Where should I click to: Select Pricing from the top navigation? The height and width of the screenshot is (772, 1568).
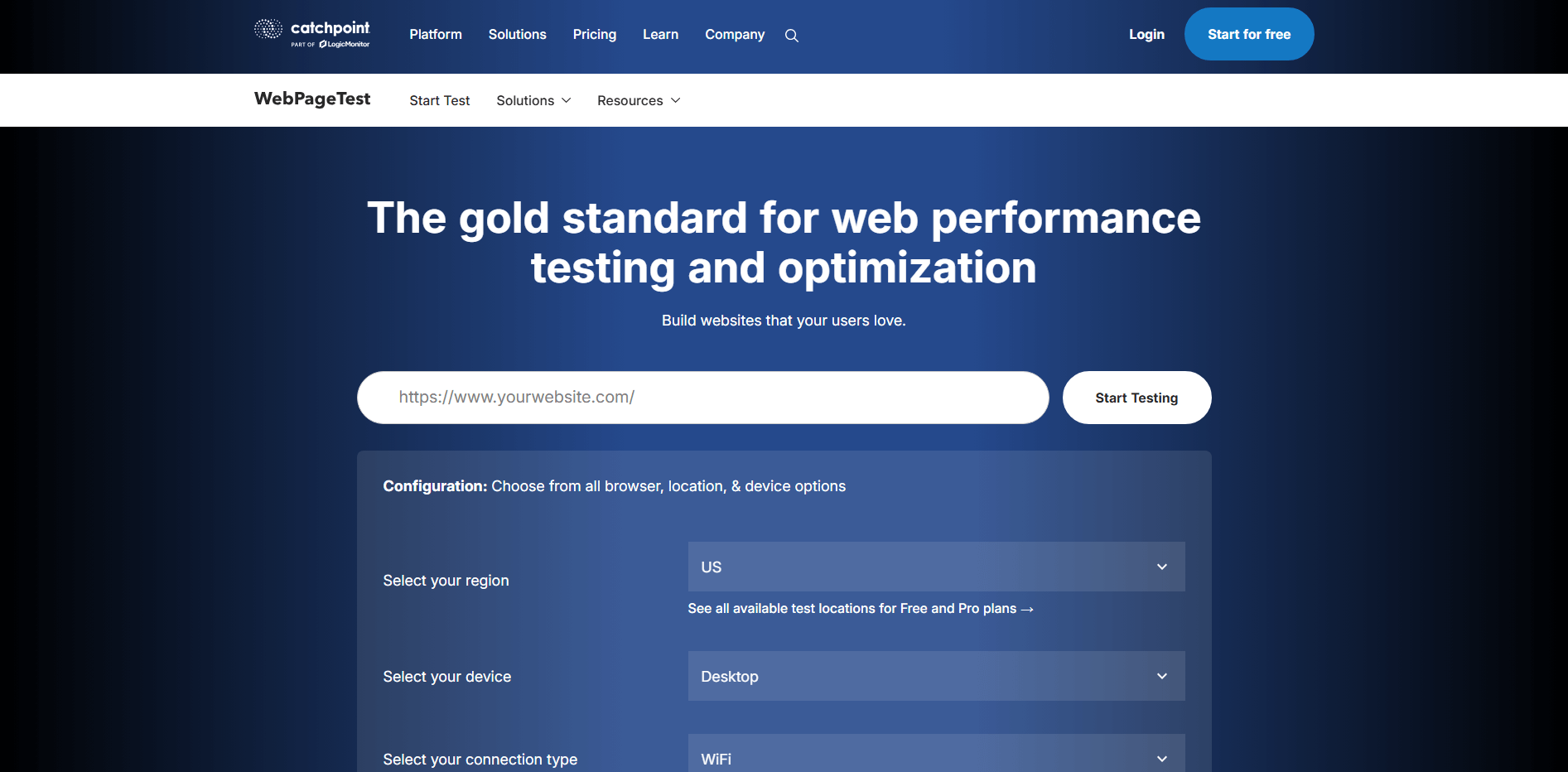[594, 34]
